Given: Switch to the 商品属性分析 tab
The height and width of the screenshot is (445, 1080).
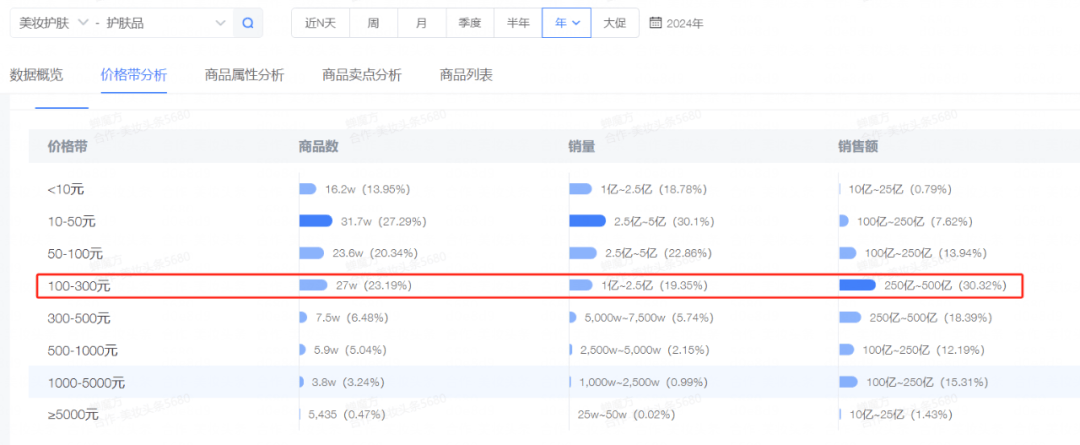Looking at the screenshot, I should click(245, 75).
